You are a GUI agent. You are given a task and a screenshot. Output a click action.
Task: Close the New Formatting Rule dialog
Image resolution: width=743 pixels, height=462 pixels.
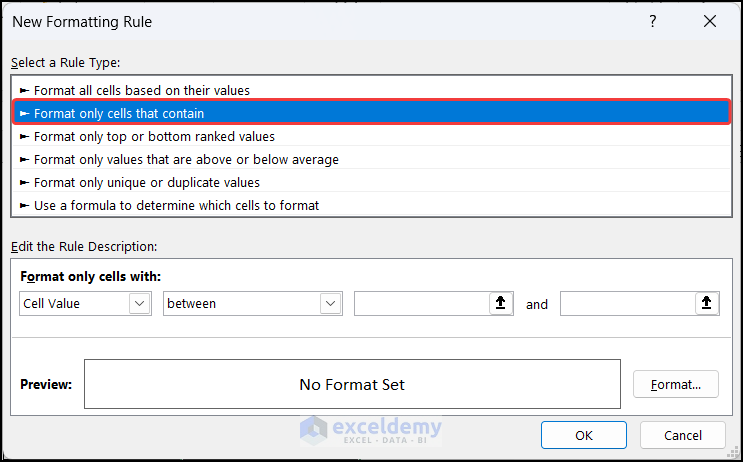tap(710, 21)
